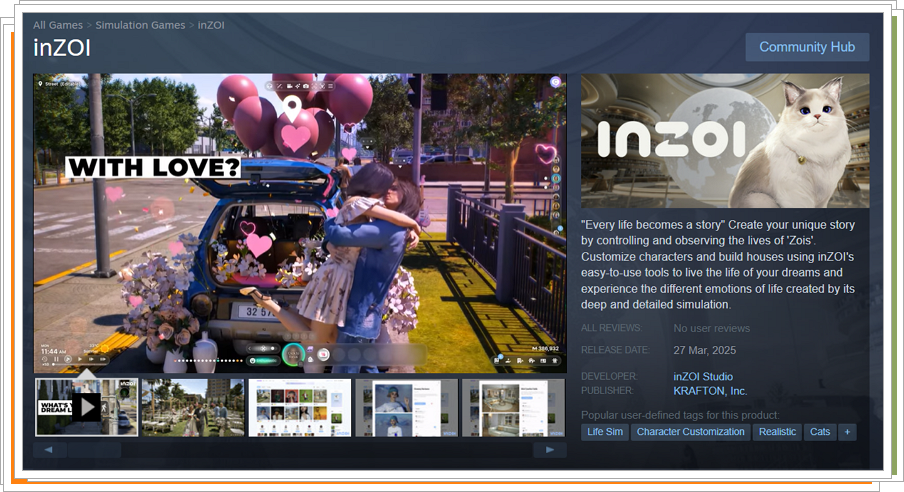Click the large pink heart icon beside the video's right-edge icon column
Viewport: 904px width, 492px height.
(x=545, y=153)
